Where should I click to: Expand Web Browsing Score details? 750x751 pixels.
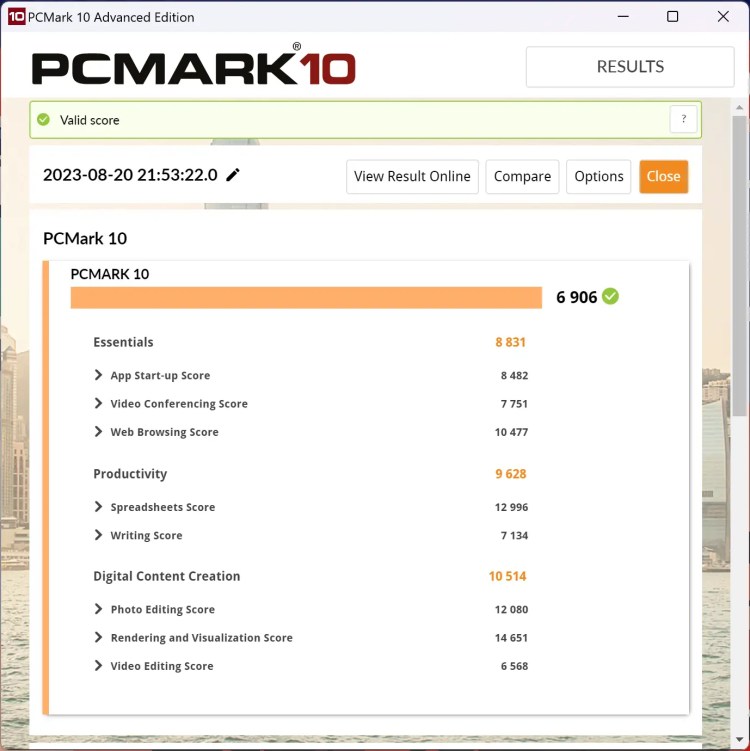[x=98, y=432]
